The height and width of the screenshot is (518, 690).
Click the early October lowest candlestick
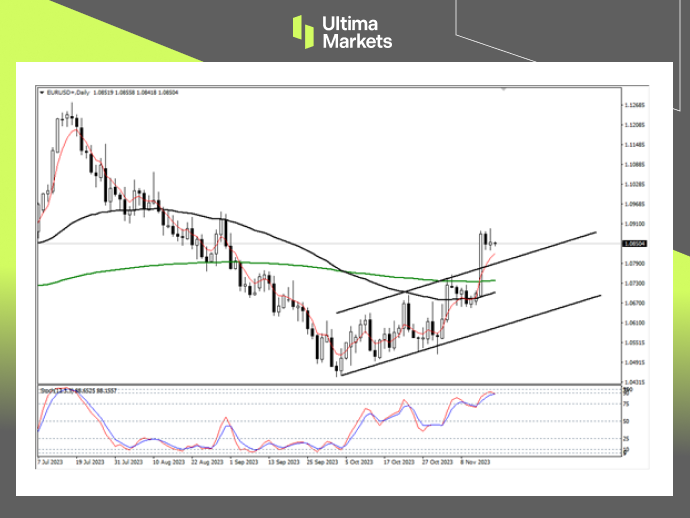[339, 364]
